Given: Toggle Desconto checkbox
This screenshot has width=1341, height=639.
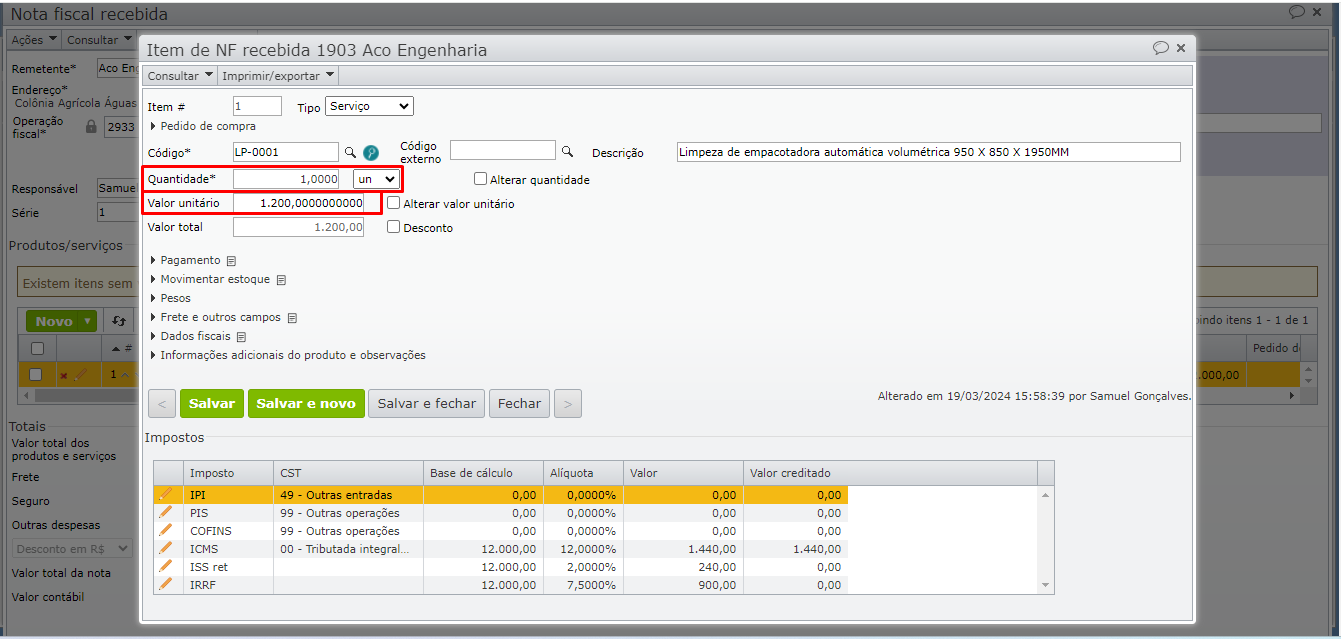Looking at the screenshot, I should point(394,227).
